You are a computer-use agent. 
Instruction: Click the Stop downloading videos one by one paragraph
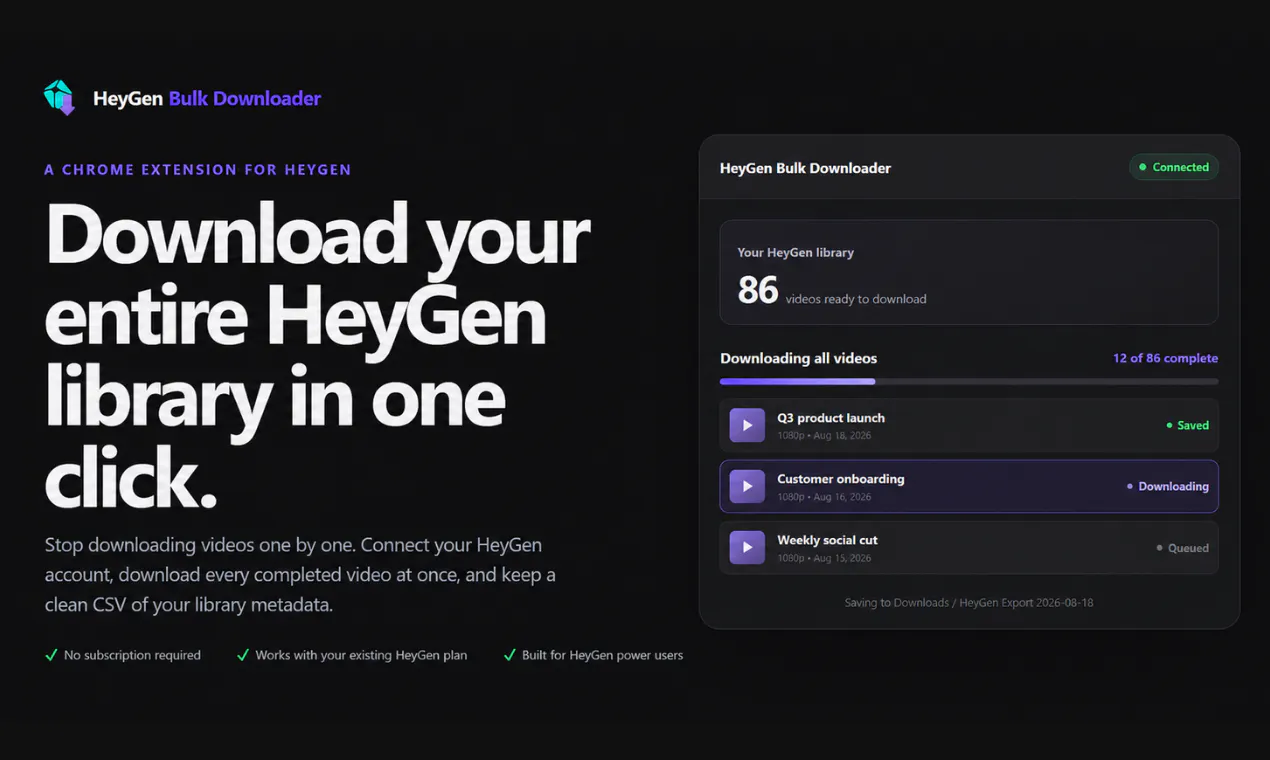click(x=300, y=575)
